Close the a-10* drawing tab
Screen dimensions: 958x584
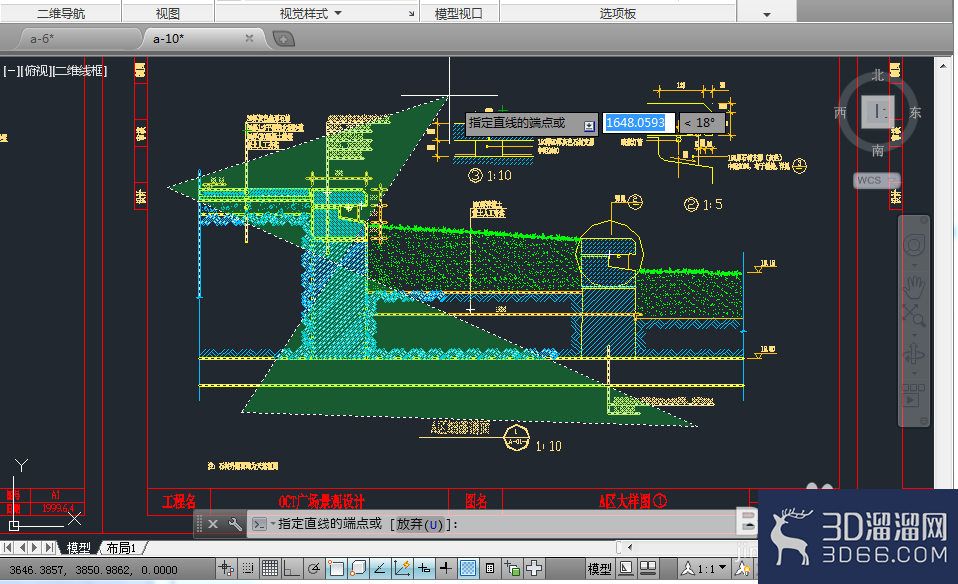click(249, 38)
